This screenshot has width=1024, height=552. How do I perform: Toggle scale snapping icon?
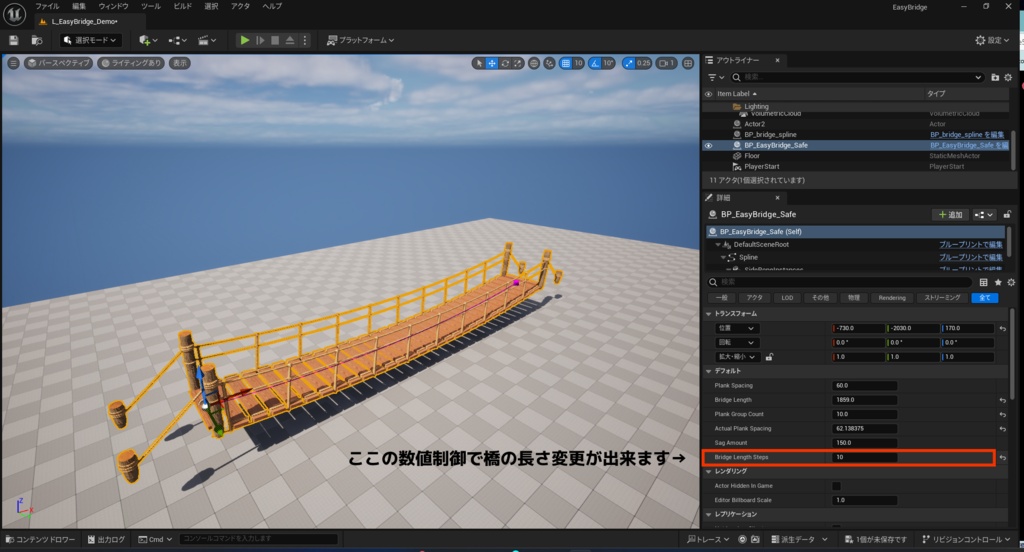click(x=628, y=63)
